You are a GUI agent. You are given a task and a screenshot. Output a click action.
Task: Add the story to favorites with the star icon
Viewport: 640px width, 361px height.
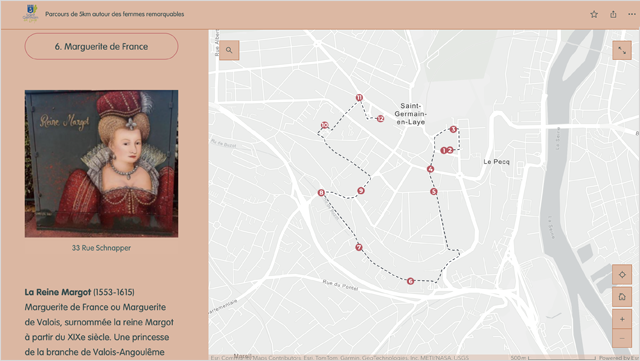pos(594,14)
